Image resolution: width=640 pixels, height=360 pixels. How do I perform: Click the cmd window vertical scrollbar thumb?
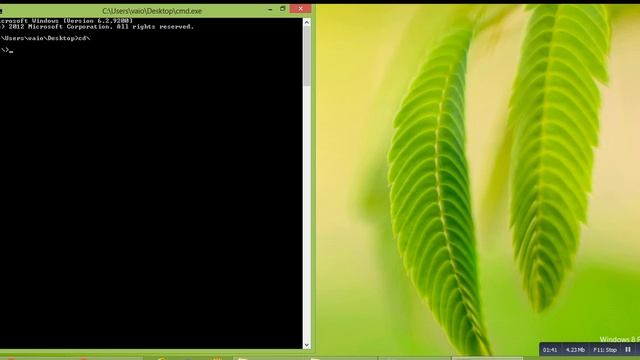pyautogui.click(x=307, y=56)
